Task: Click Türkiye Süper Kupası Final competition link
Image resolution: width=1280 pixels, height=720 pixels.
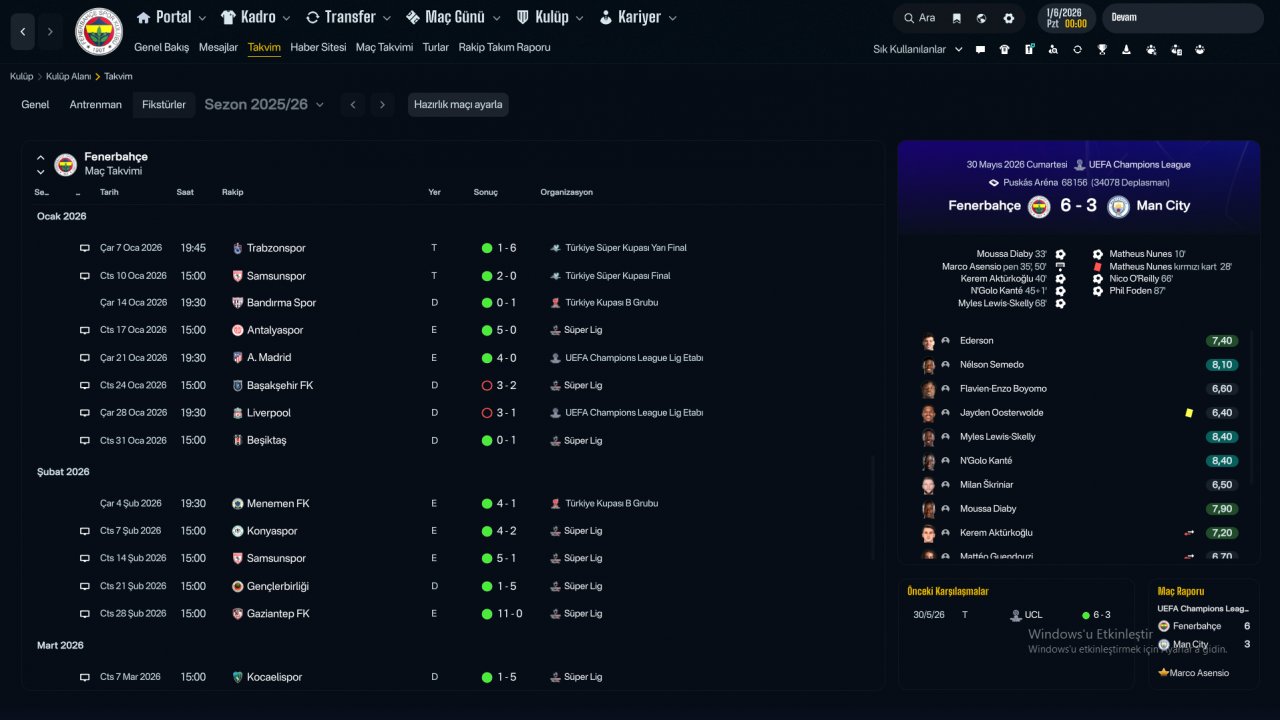Action: [x=618, y=276]
